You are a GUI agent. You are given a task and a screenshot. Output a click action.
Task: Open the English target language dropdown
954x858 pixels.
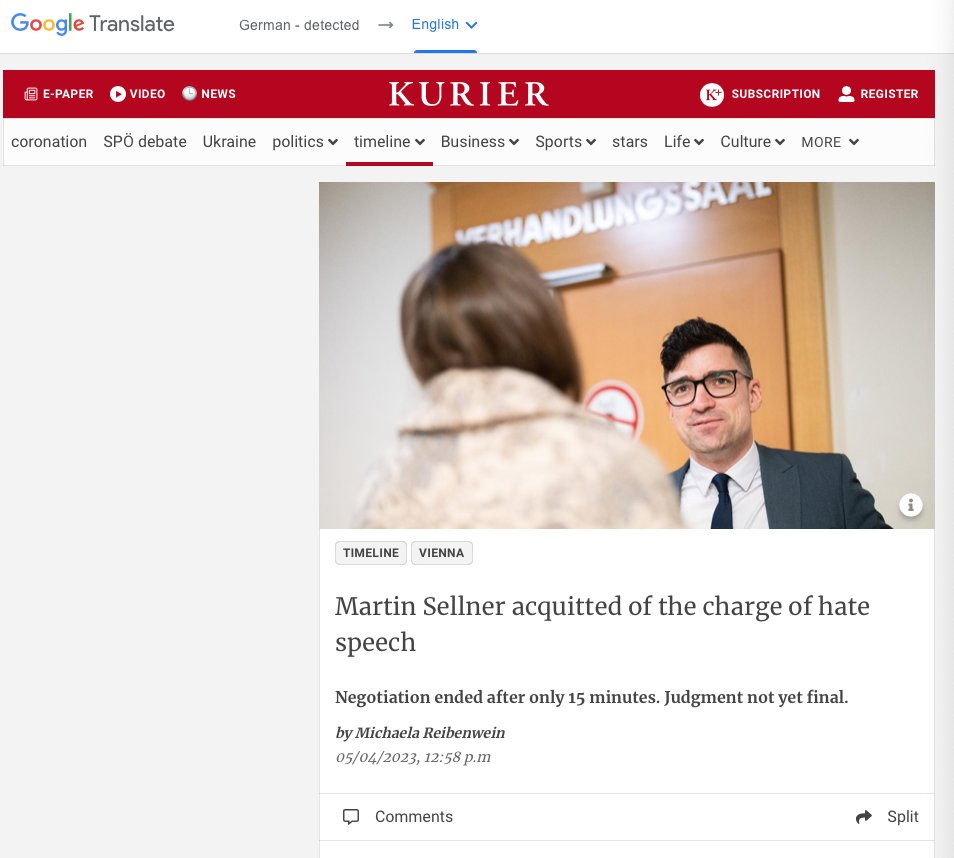(x=444, y=24)
